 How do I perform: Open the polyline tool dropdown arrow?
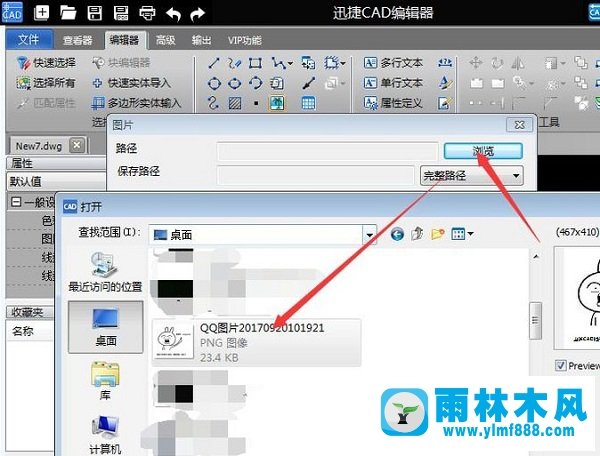pyautogui.click(x=290, y=63)
